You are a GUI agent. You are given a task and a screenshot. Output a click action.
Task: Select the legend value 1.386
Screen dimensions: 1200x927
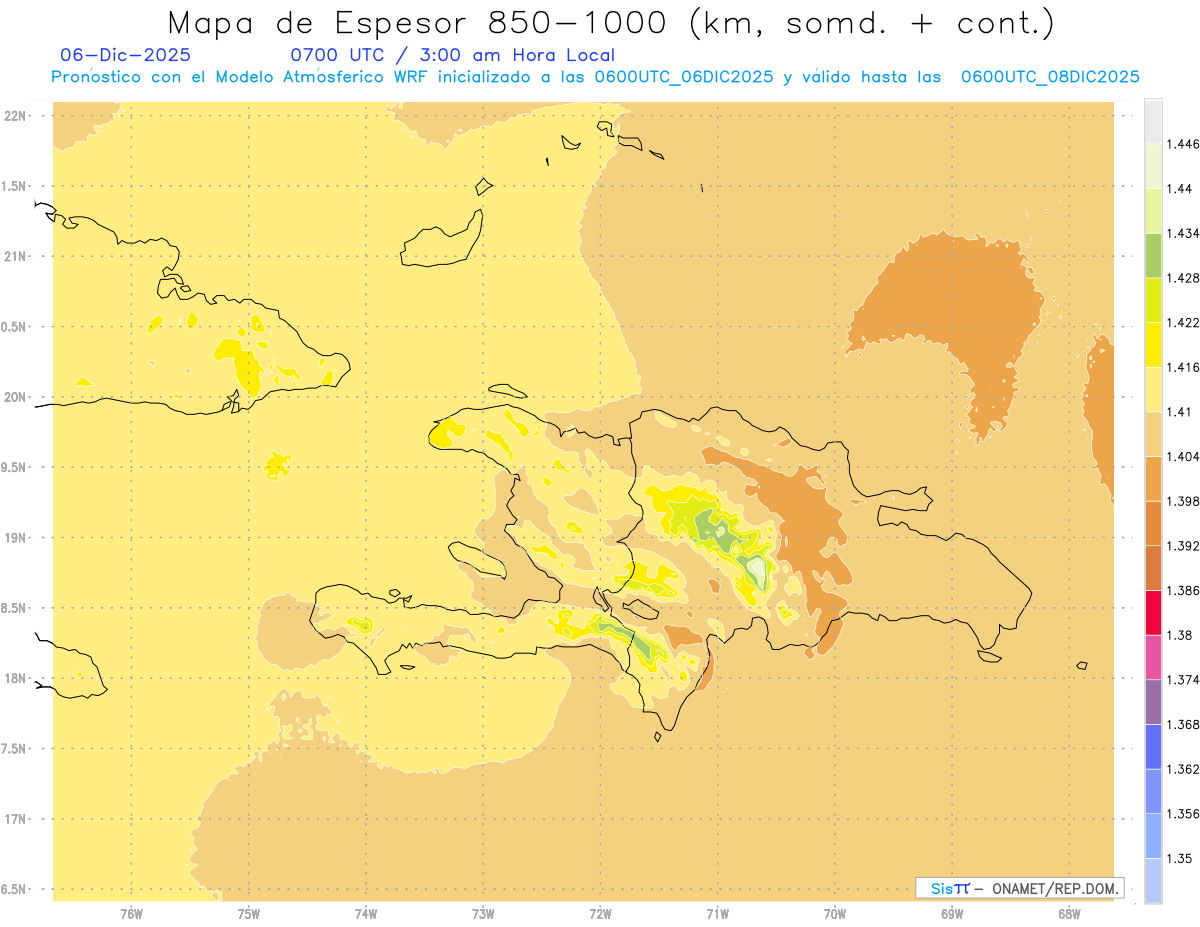(x=1183, y=591)
